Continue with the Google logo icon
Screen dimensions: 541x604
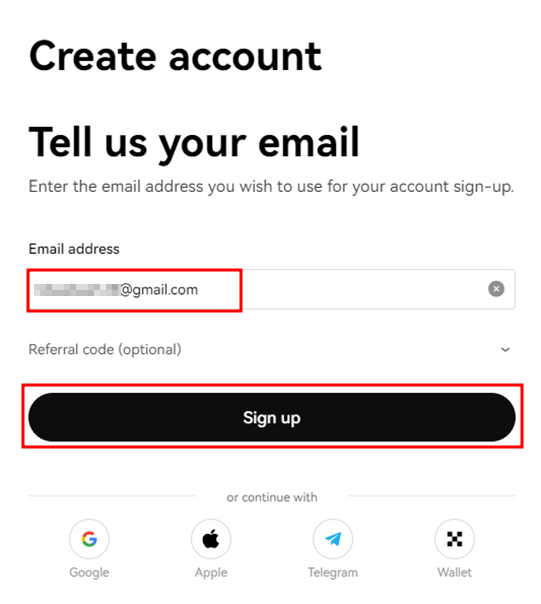click(x=89, y=539)
